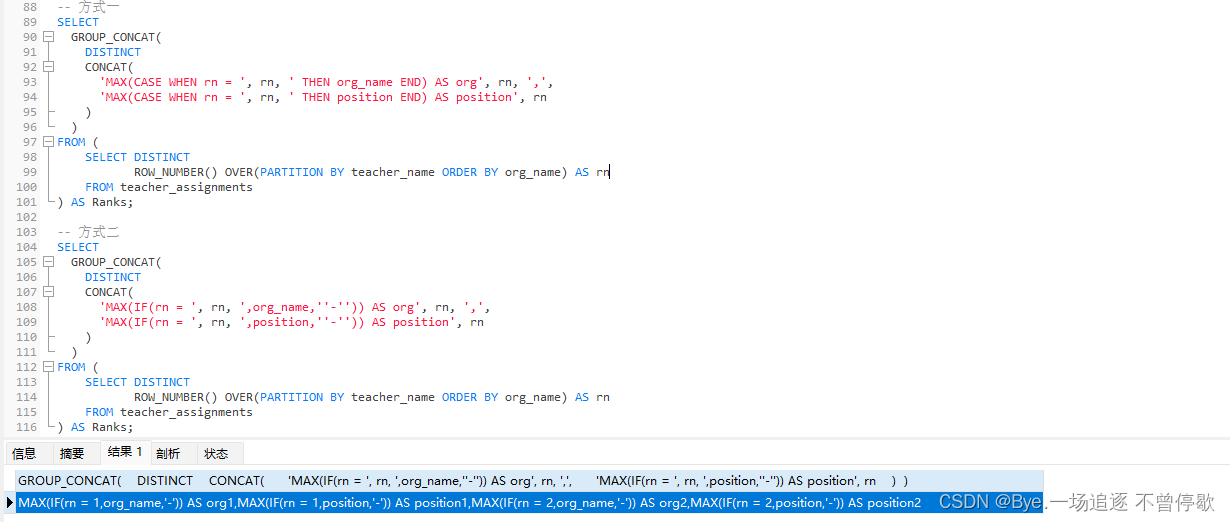Collapse the GROUP_CONCAT block on line 105
Image resolution: width=1230 pixels, height=522 pixels.
pyautogui.click(x=48, y=262)
